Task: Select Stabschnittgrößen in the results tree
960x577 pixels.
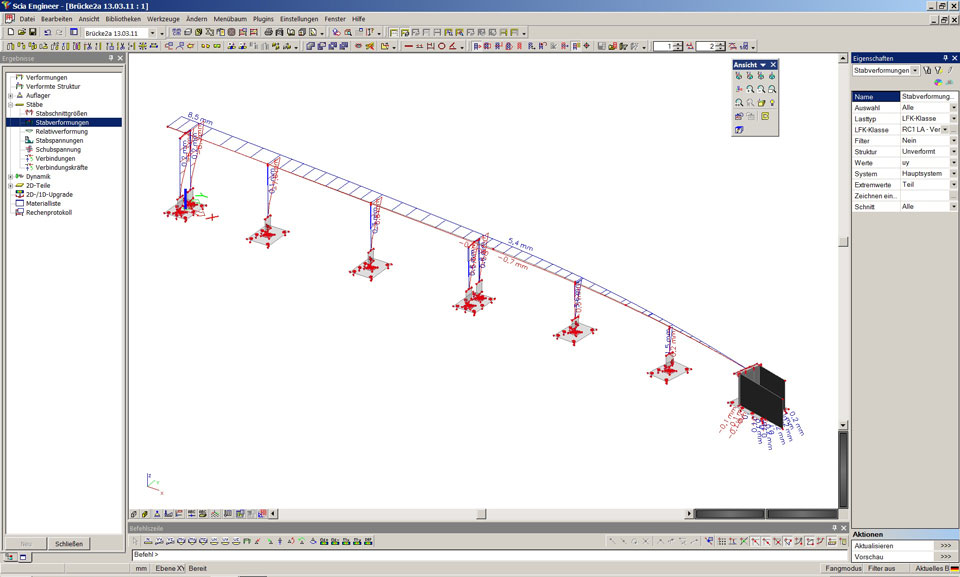Action: (x=61, y=113)
